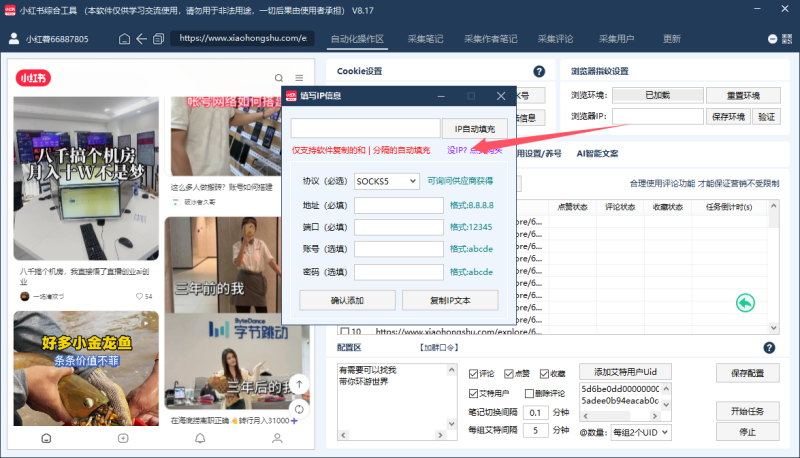Close the 填写IP信息 dialog
800x458 pixels.
(501, 96)
